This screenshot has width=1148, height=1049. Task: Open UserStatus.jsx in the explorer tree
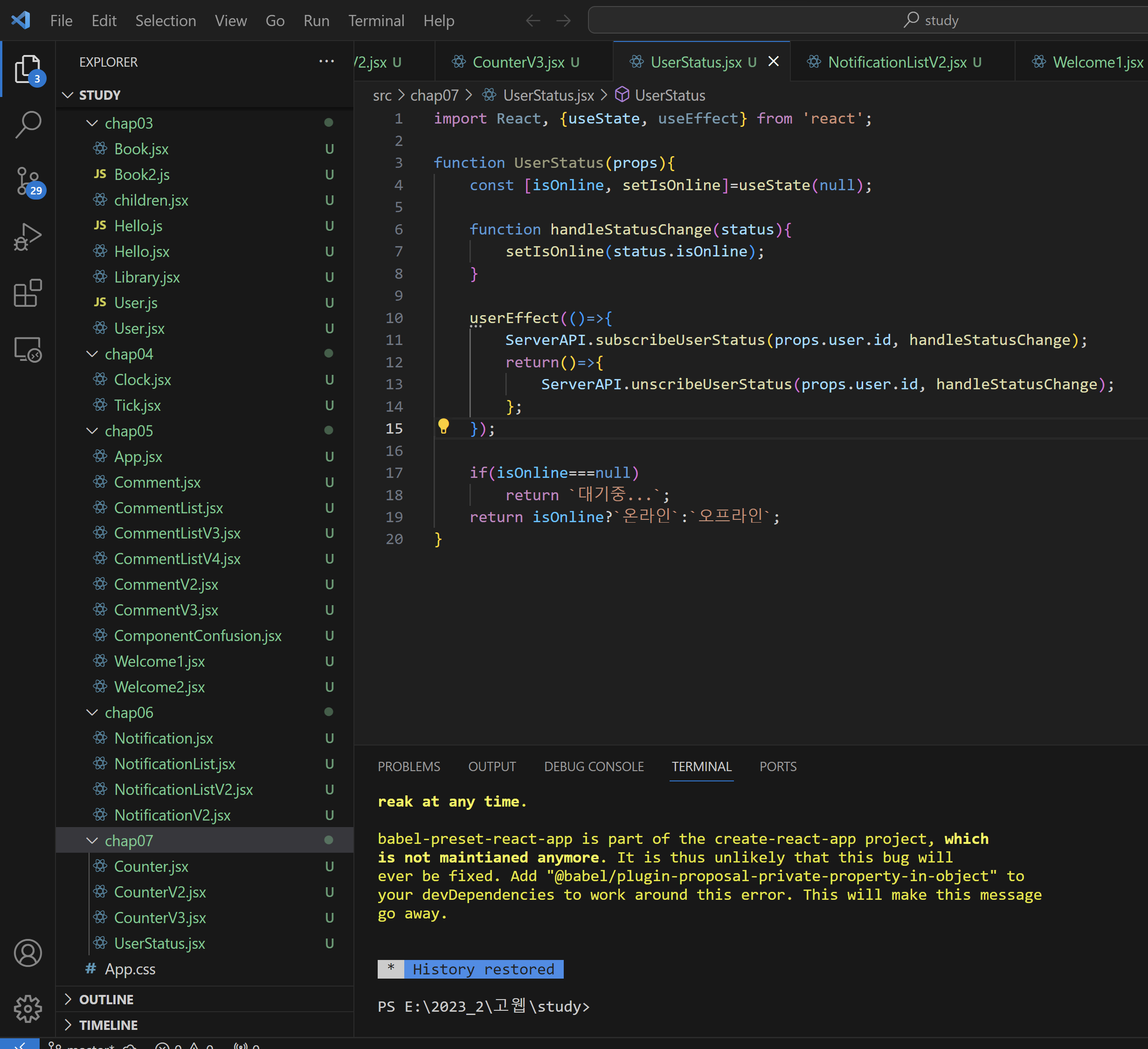point(205,943)
